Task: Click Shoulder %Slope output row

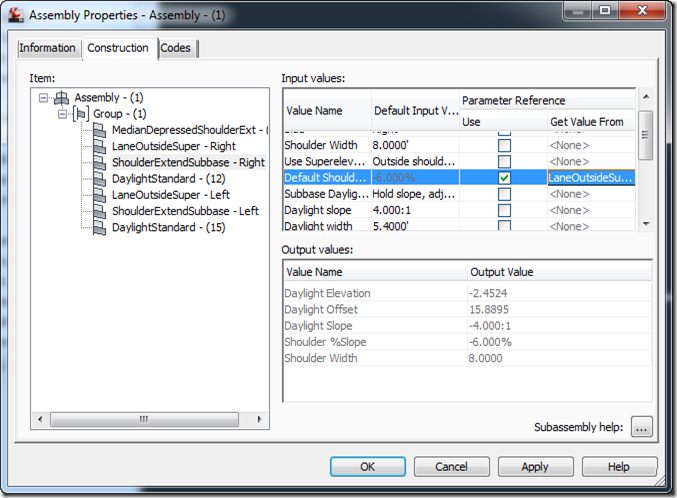Action: coord(467,342)
